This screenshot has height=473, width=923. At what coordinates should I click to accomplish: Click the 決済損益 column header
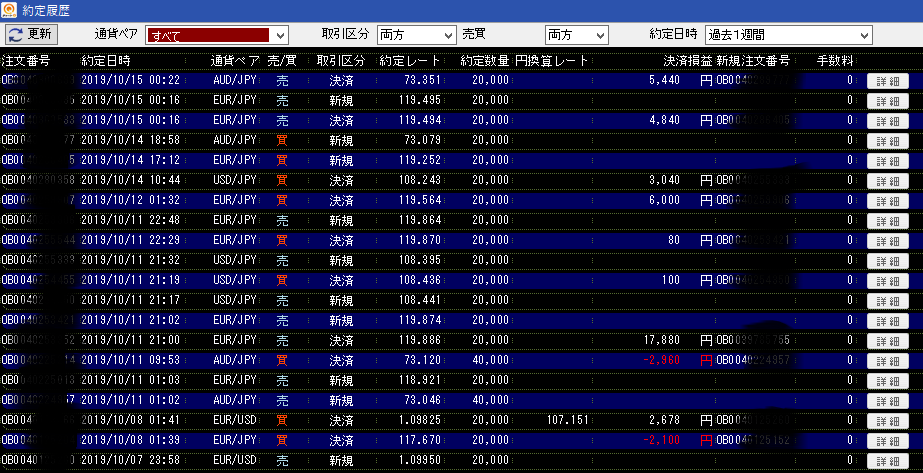click(688, 61)
